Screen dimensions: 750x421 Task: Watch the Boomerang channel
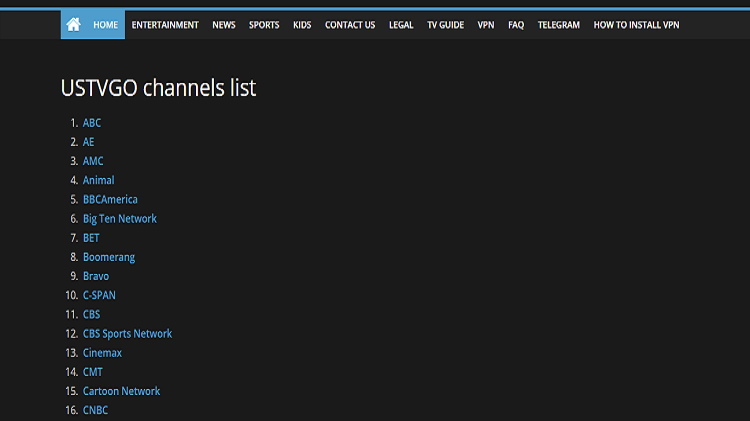109,257
